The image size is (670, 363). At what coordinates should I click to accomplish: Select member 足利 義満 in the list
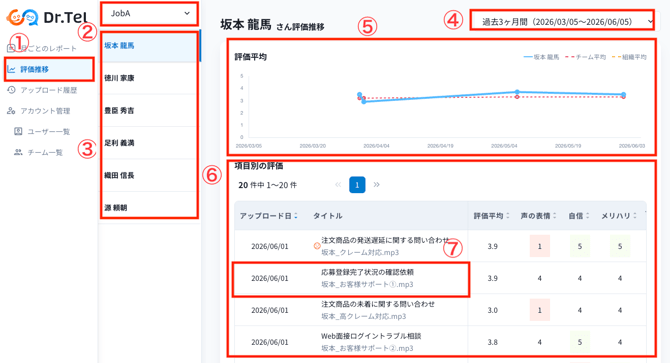149,143
